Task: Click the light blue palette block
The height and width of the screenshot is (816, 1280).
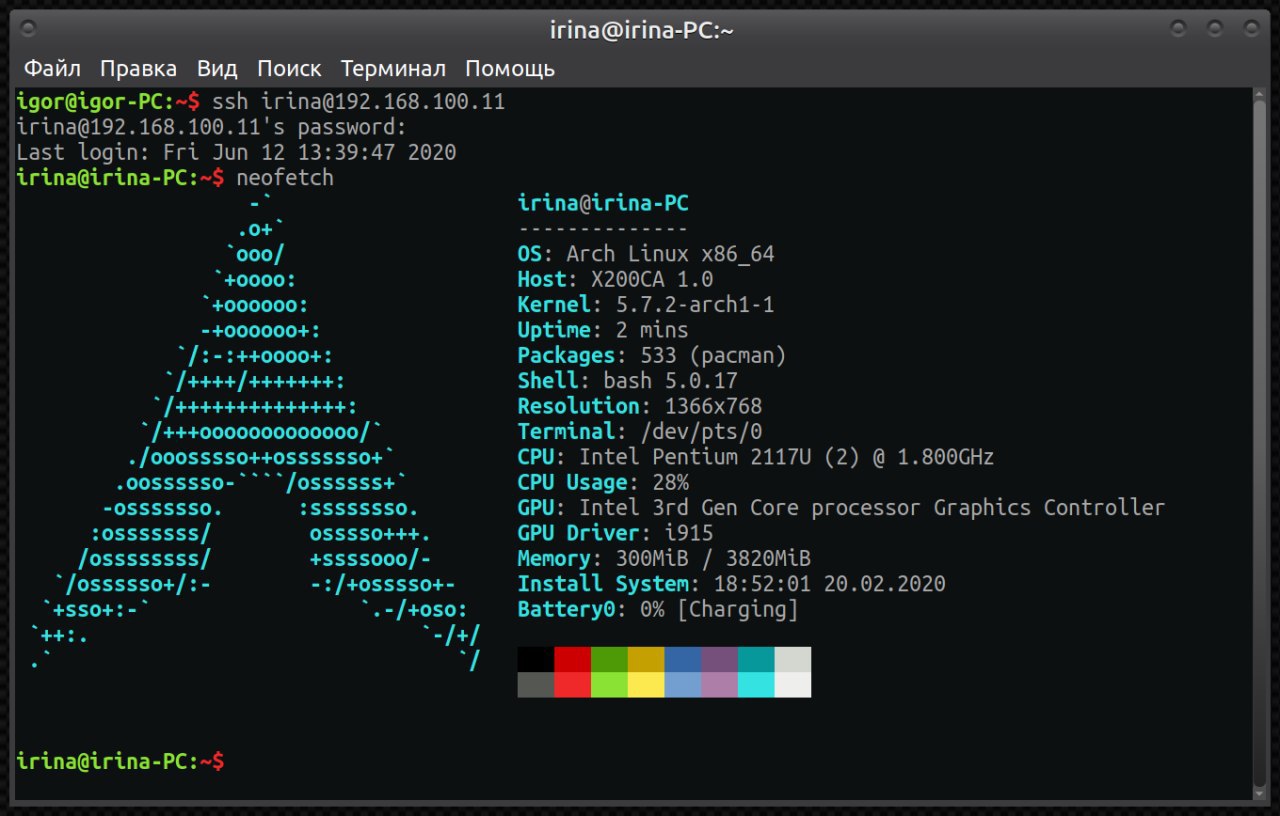Action: tap(683, 684)
